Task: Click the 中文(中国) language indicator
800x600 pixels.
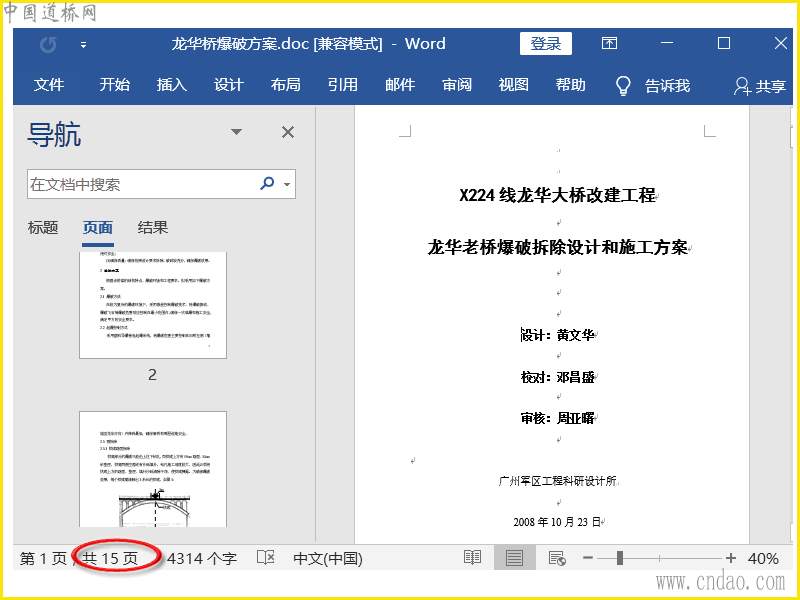Action: (328, 559)
